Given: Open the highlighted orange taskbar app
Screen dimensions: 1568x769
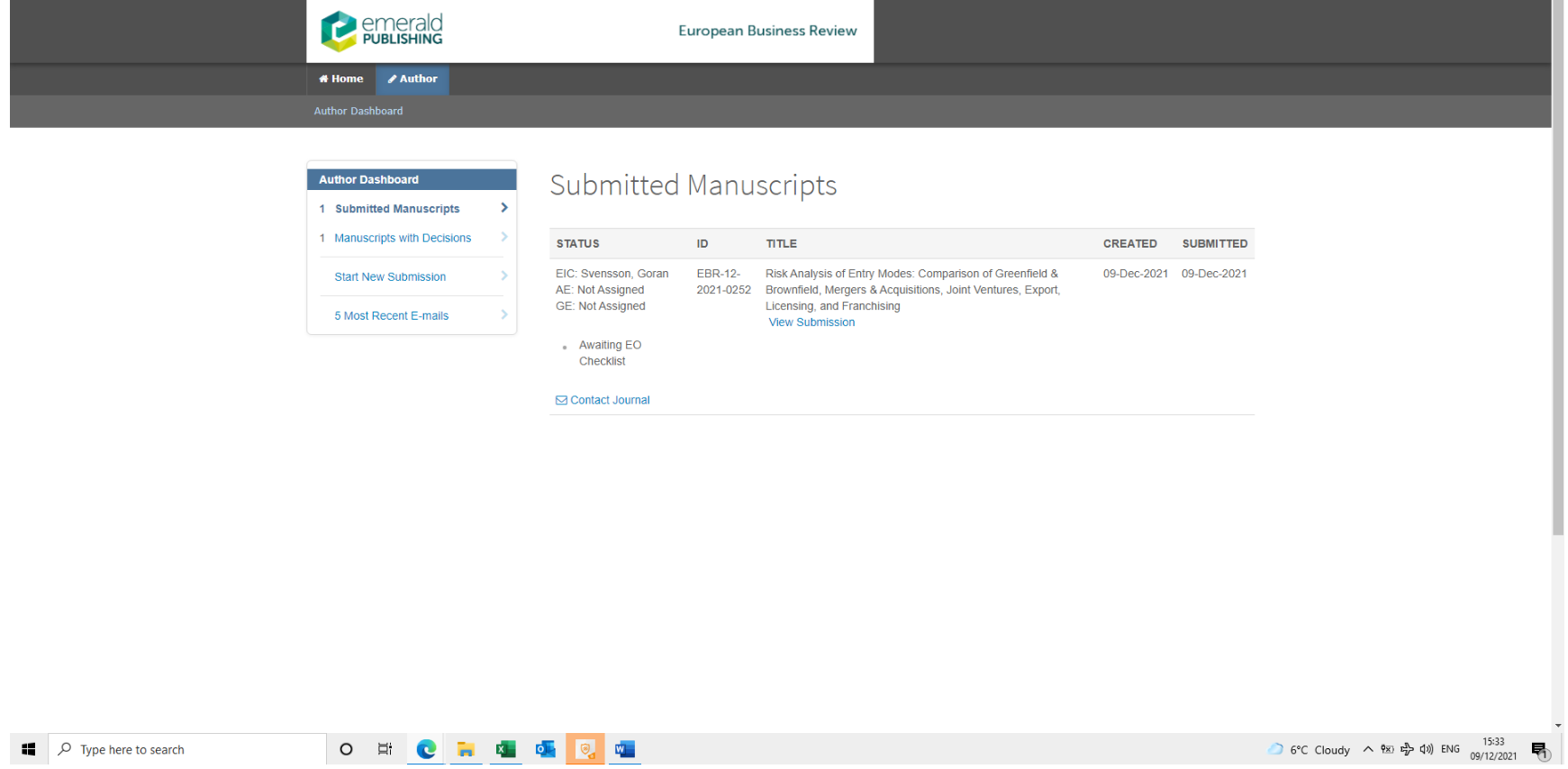Looking at the screenshot, I should tap(585, 749).
